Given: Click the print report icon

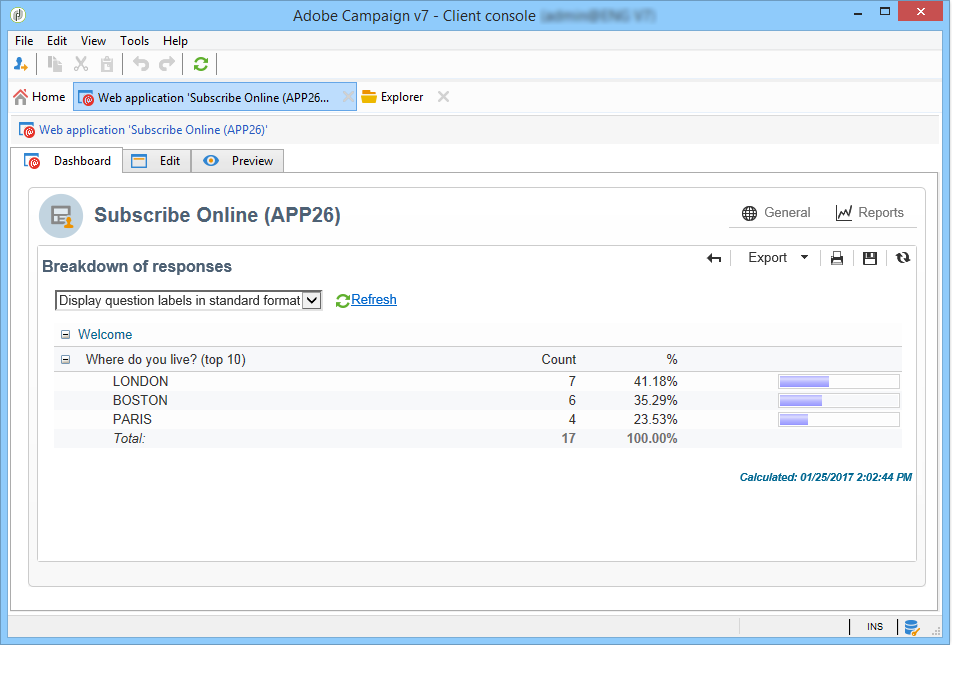Looking at the screenshot, I should point(837,258).
